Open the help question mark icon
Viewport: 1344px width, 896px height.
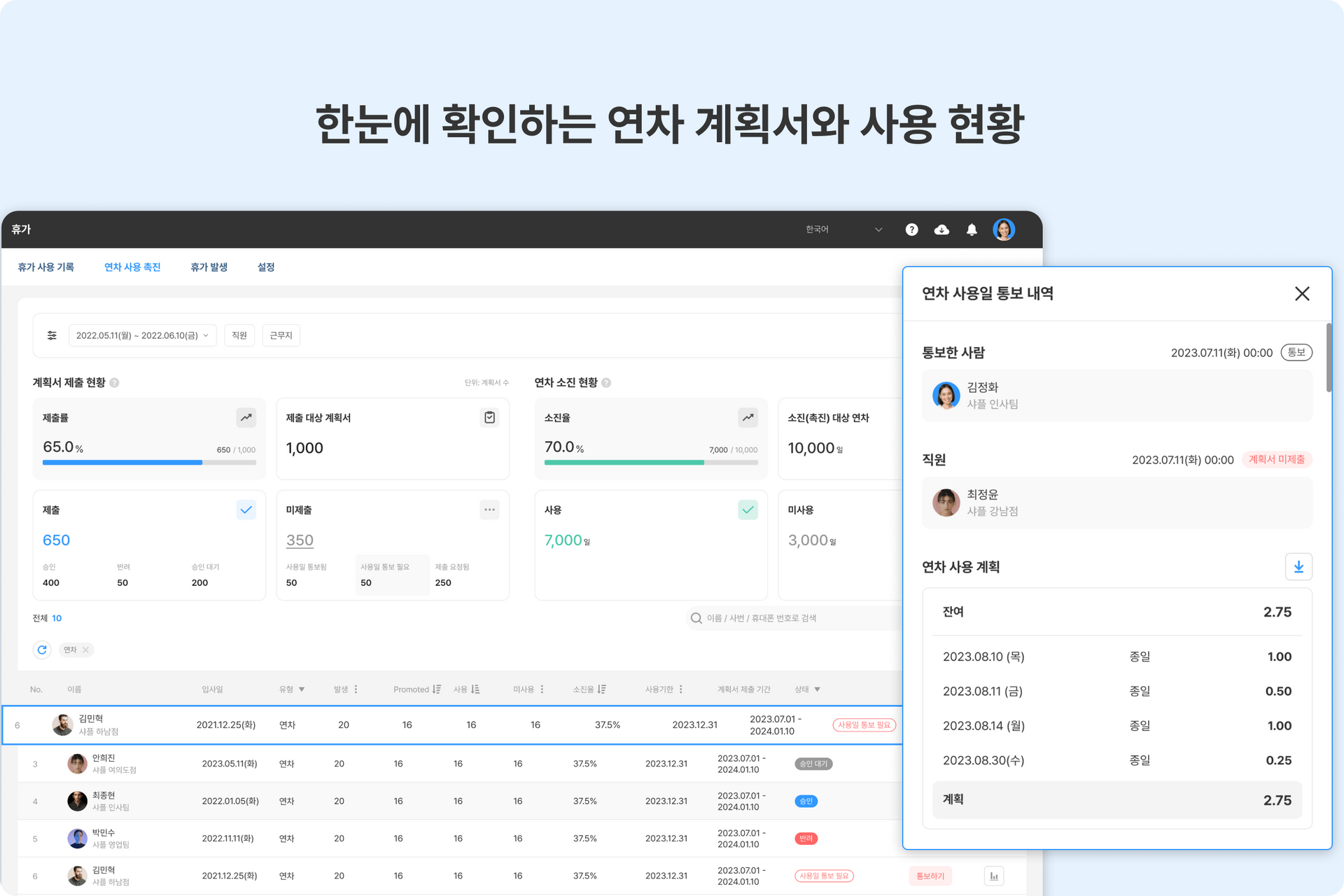click(911, 230)
